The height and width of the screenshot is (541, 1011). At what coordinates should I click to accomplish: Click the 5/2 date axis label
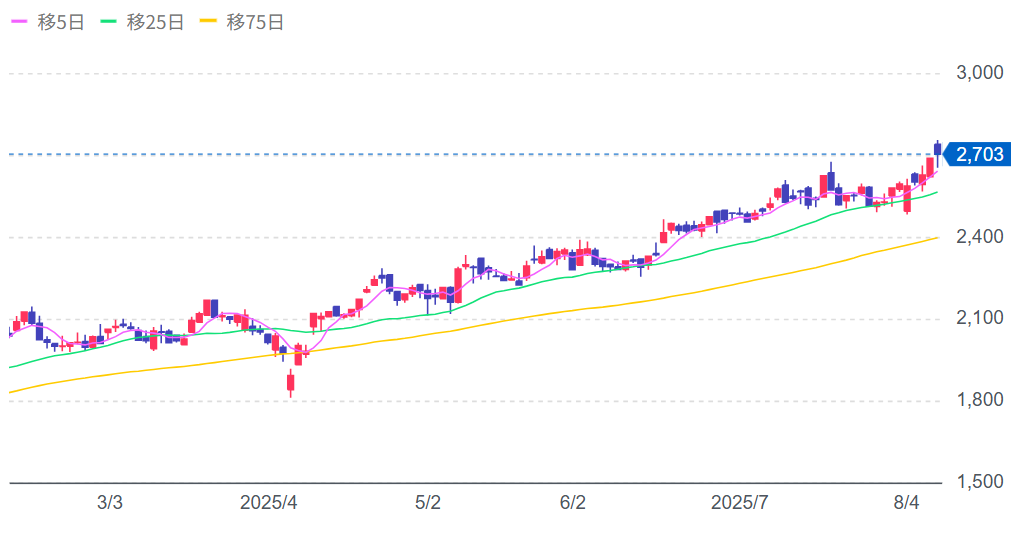(428, 503)
